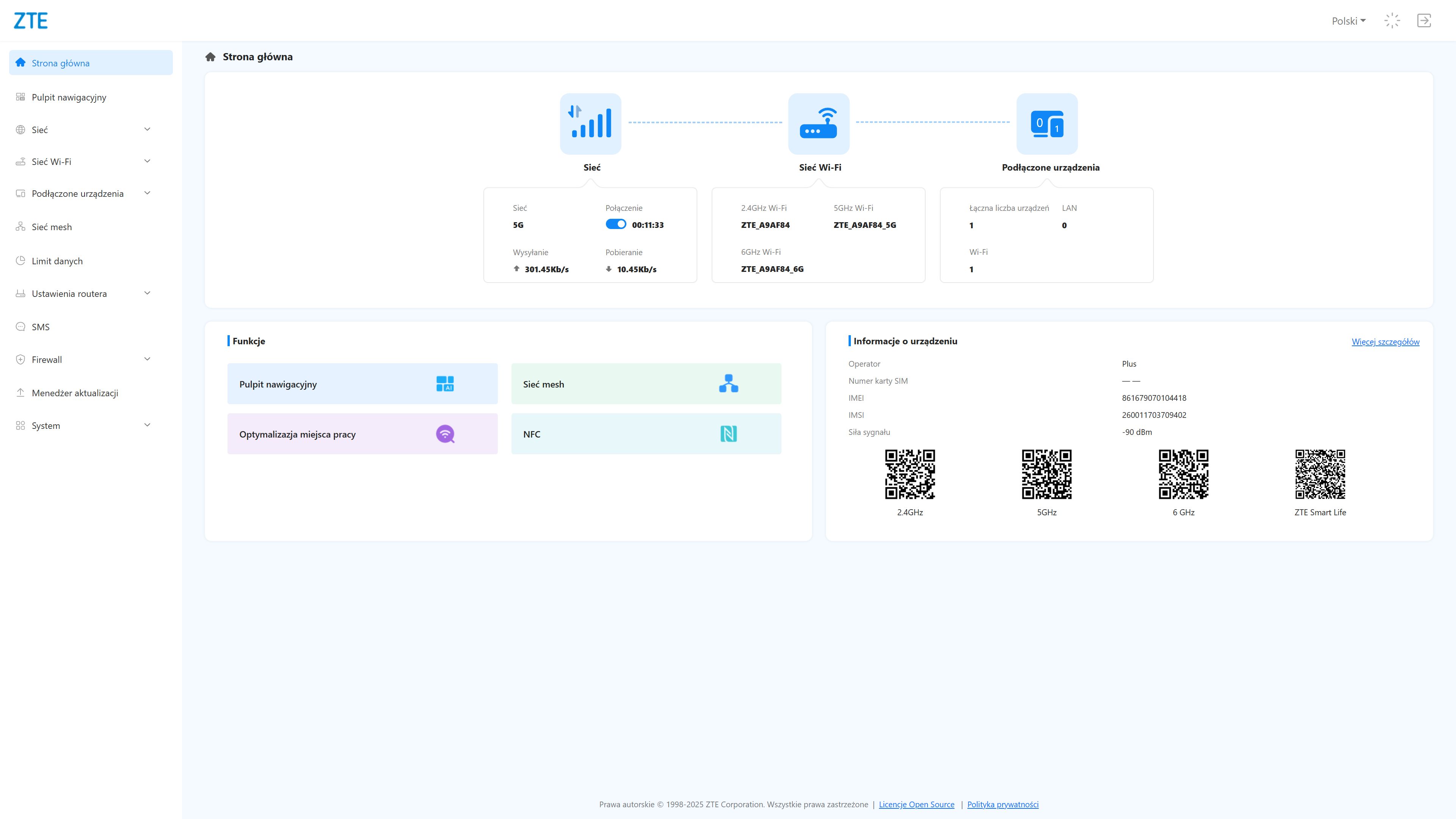This screenshot has height=819, width=1456.
Task: Click the ZTE logo
Action: tap(30, 21)
